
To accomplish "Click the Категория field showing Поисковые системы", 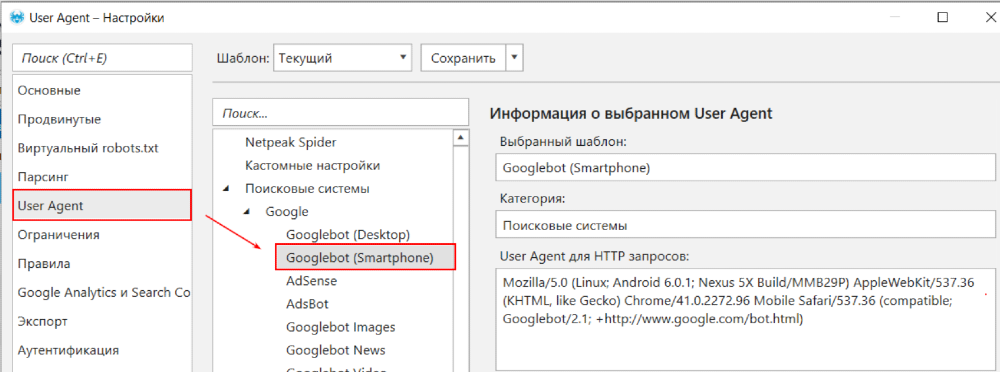I will coord(745,226).
